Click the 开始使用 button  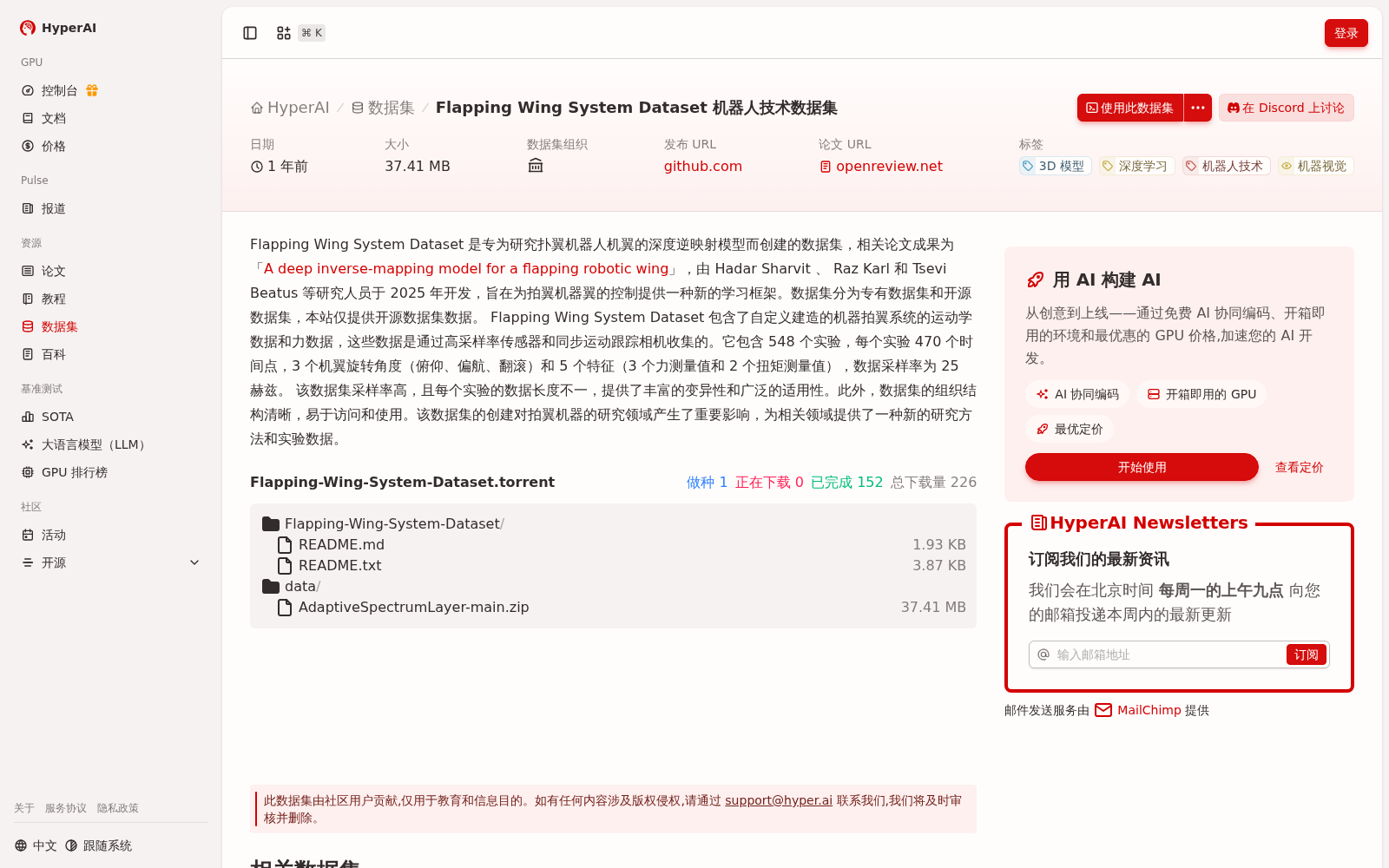[1142, 467]
